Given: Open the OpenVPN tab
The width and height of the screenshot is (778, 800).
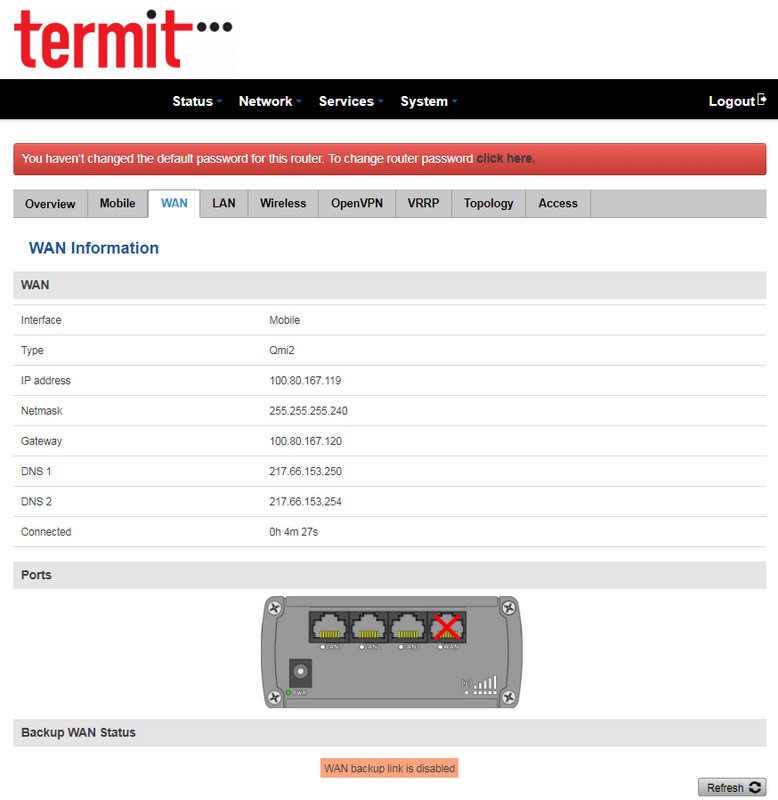Looking at the screenshot, I should [357, 204].
